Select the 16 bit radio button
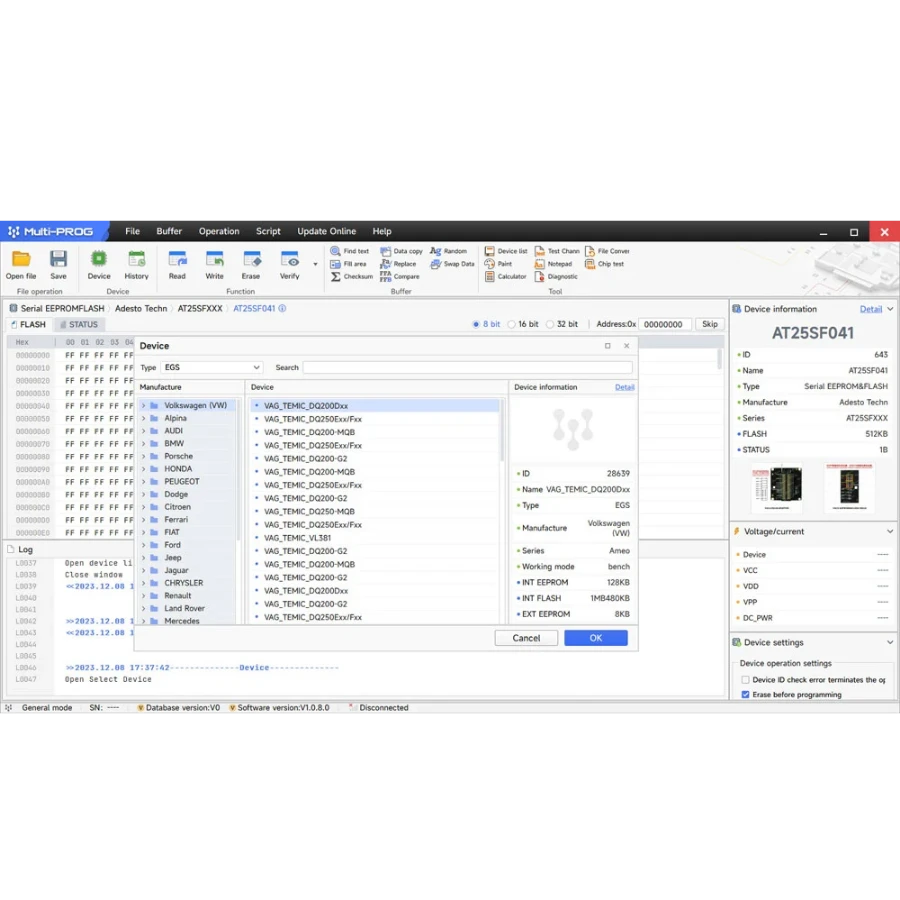900x900 pixels. pos(512,324)
